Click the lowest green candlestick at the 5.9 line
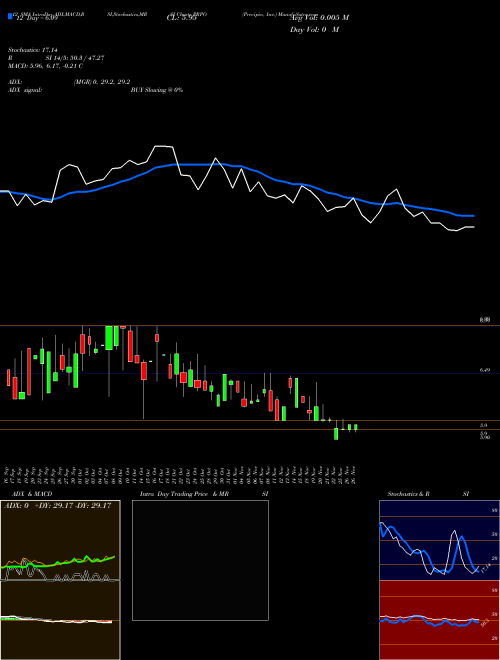This screenshot has width=500, height=660. [x=336, y=434]
